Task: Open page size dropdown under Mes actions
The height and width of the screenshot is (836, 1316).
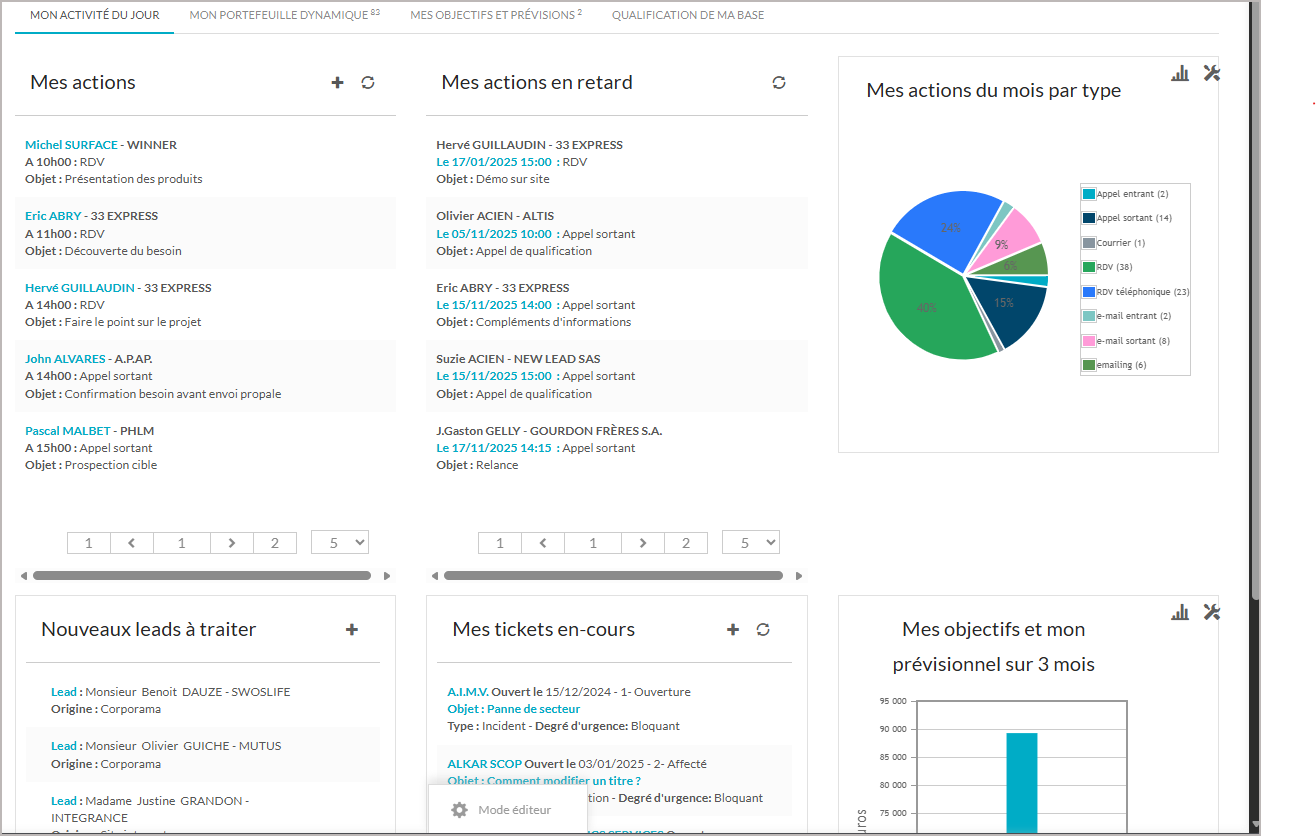Action: click(340, 543)
